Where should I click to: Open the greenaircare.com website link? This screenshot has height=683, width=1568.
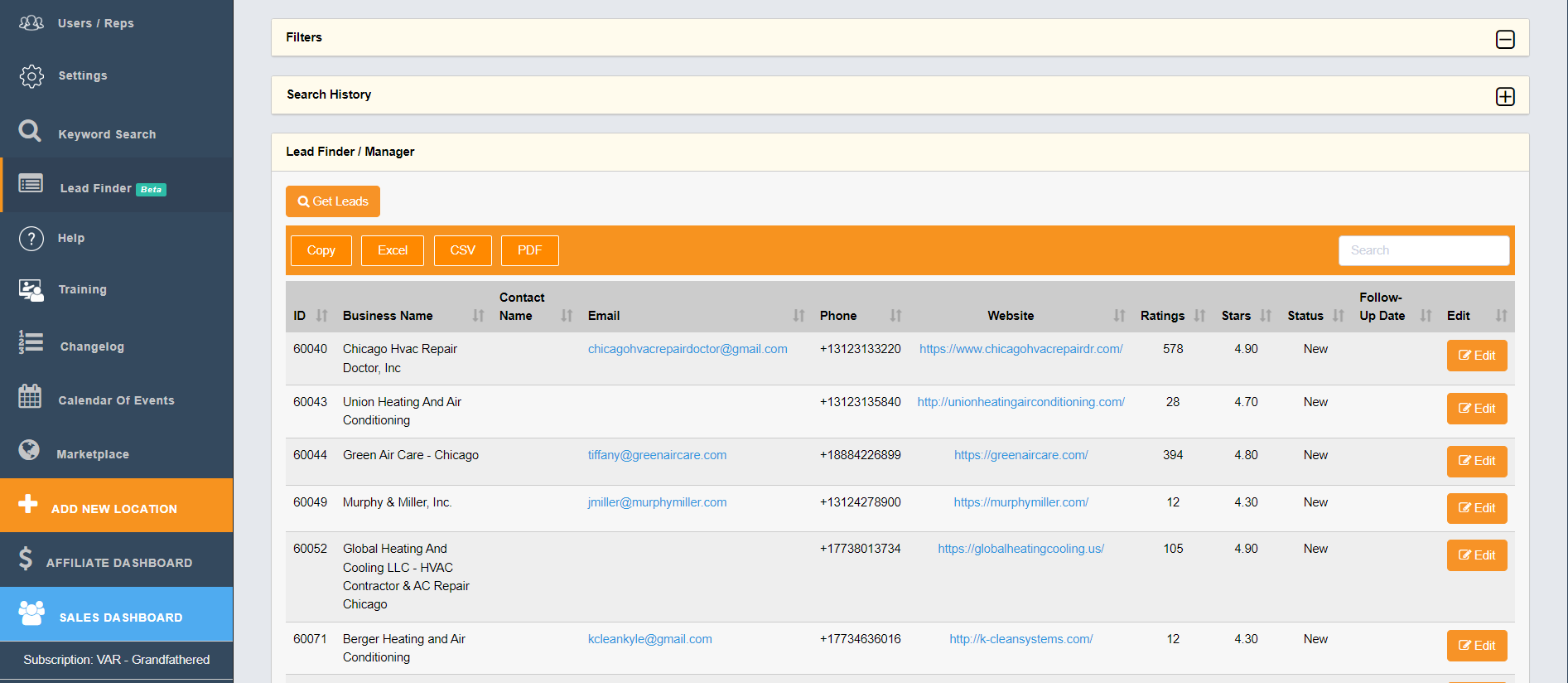click(x=1020, y=455)
